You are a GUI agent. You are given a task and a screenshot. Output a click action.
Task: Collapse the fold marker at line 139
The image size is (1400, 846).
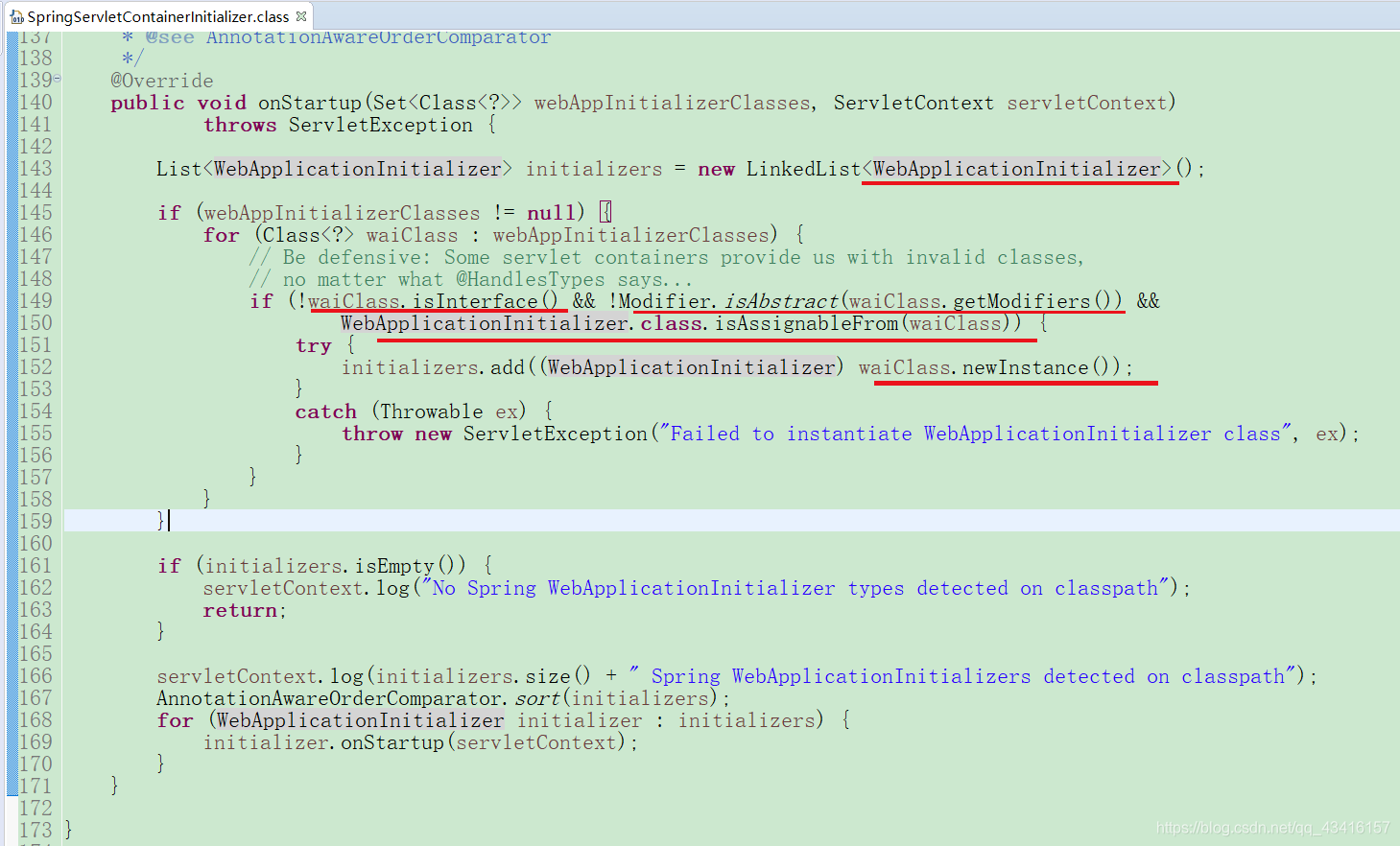pos(58,78)
